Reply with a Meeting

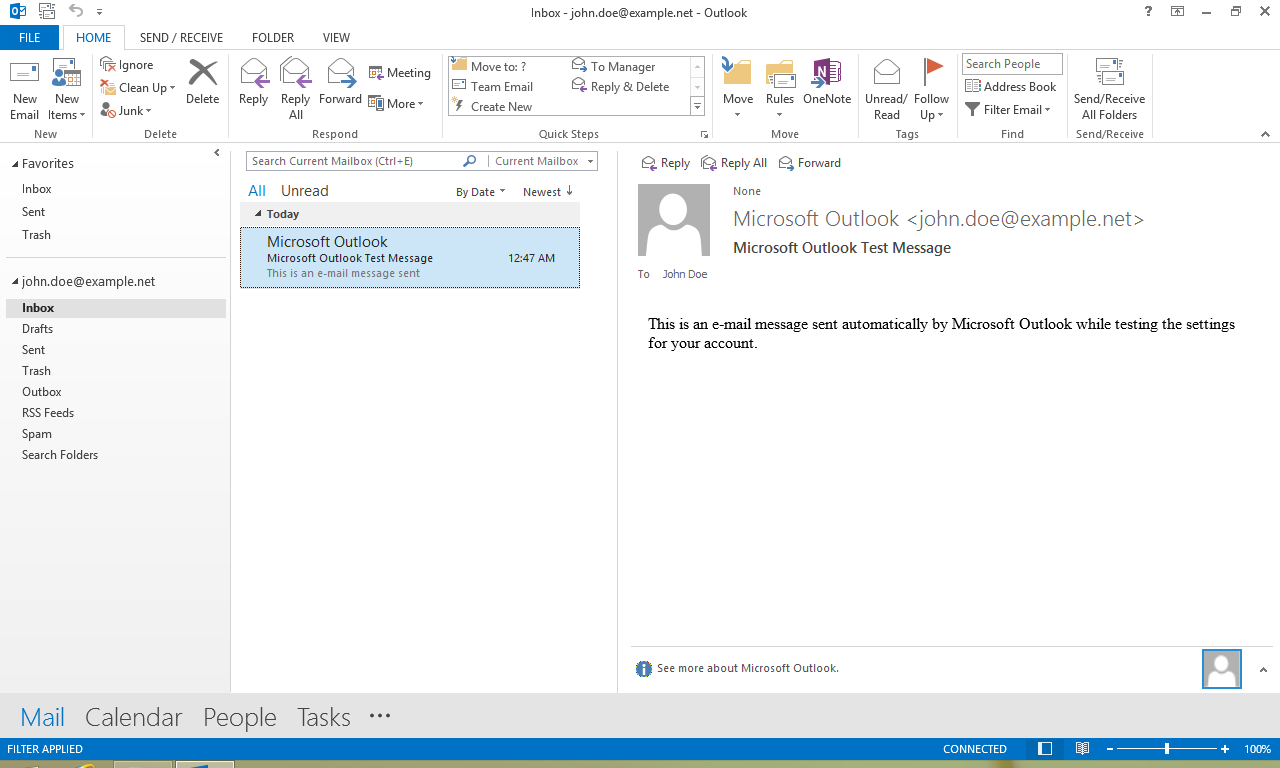(x=400, y=73)
